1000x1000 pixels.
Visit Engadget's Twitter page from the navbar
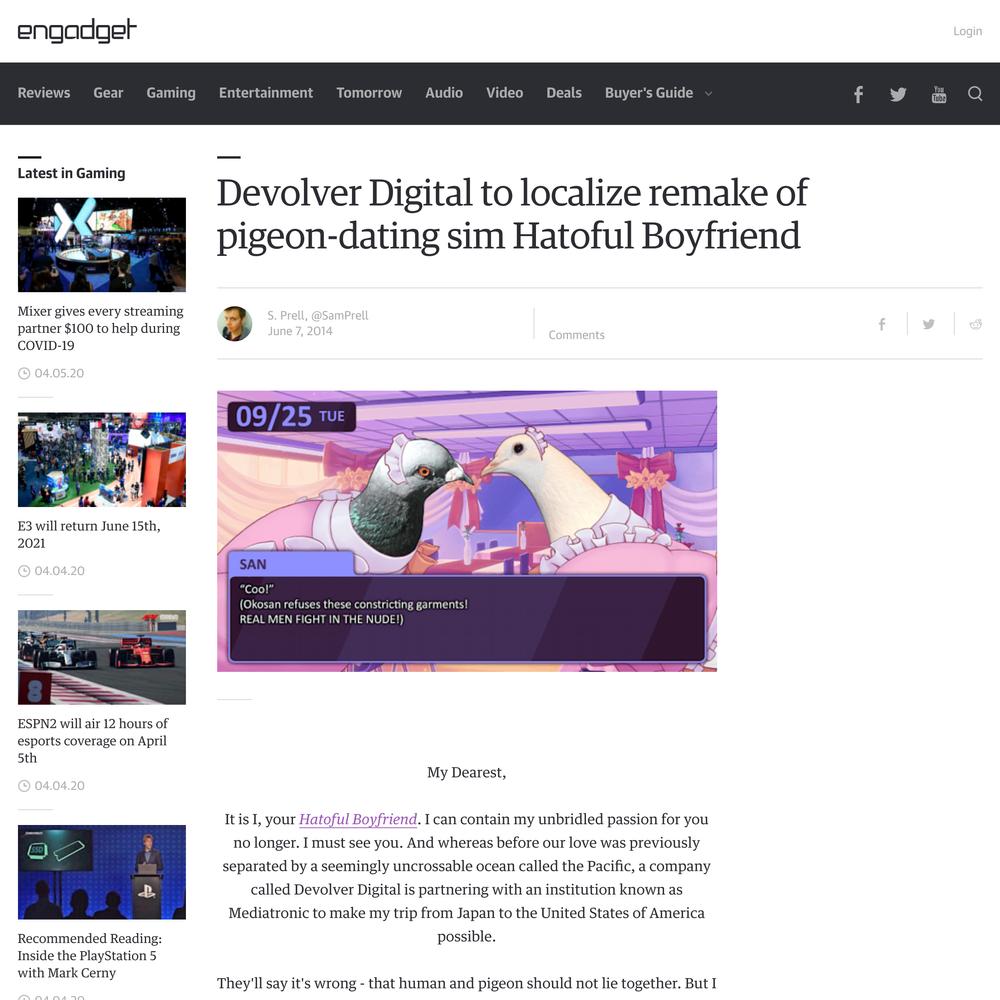click(x=898, y=94)
